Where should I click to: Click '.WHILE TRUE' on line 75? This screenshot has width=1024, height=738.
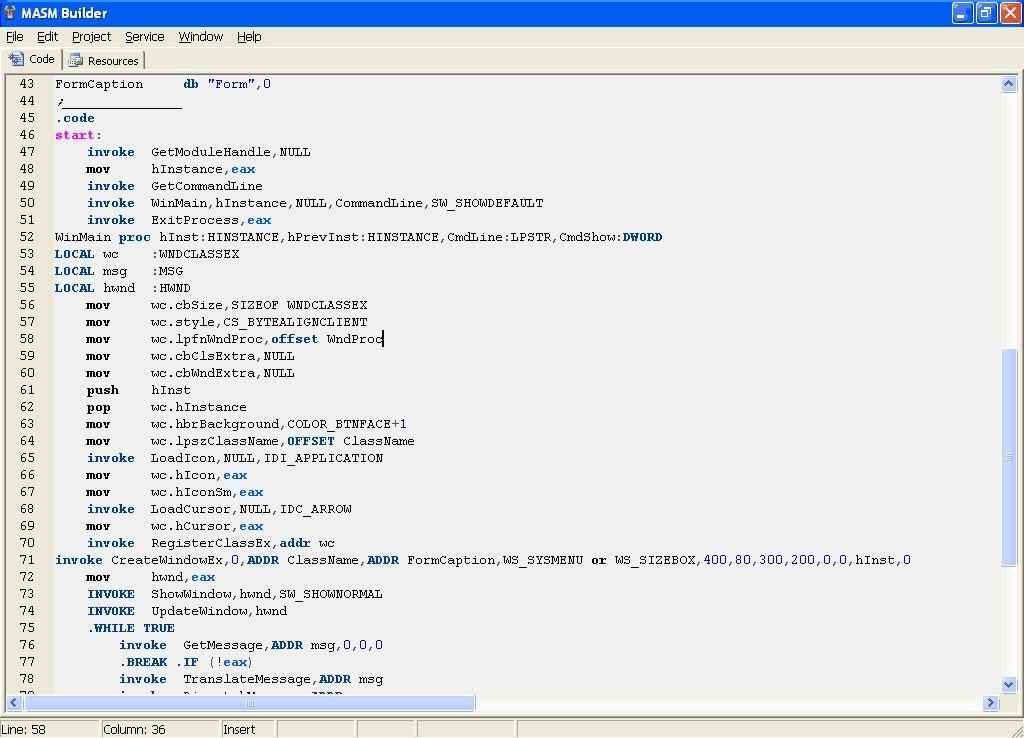click(x=131, y=628)
